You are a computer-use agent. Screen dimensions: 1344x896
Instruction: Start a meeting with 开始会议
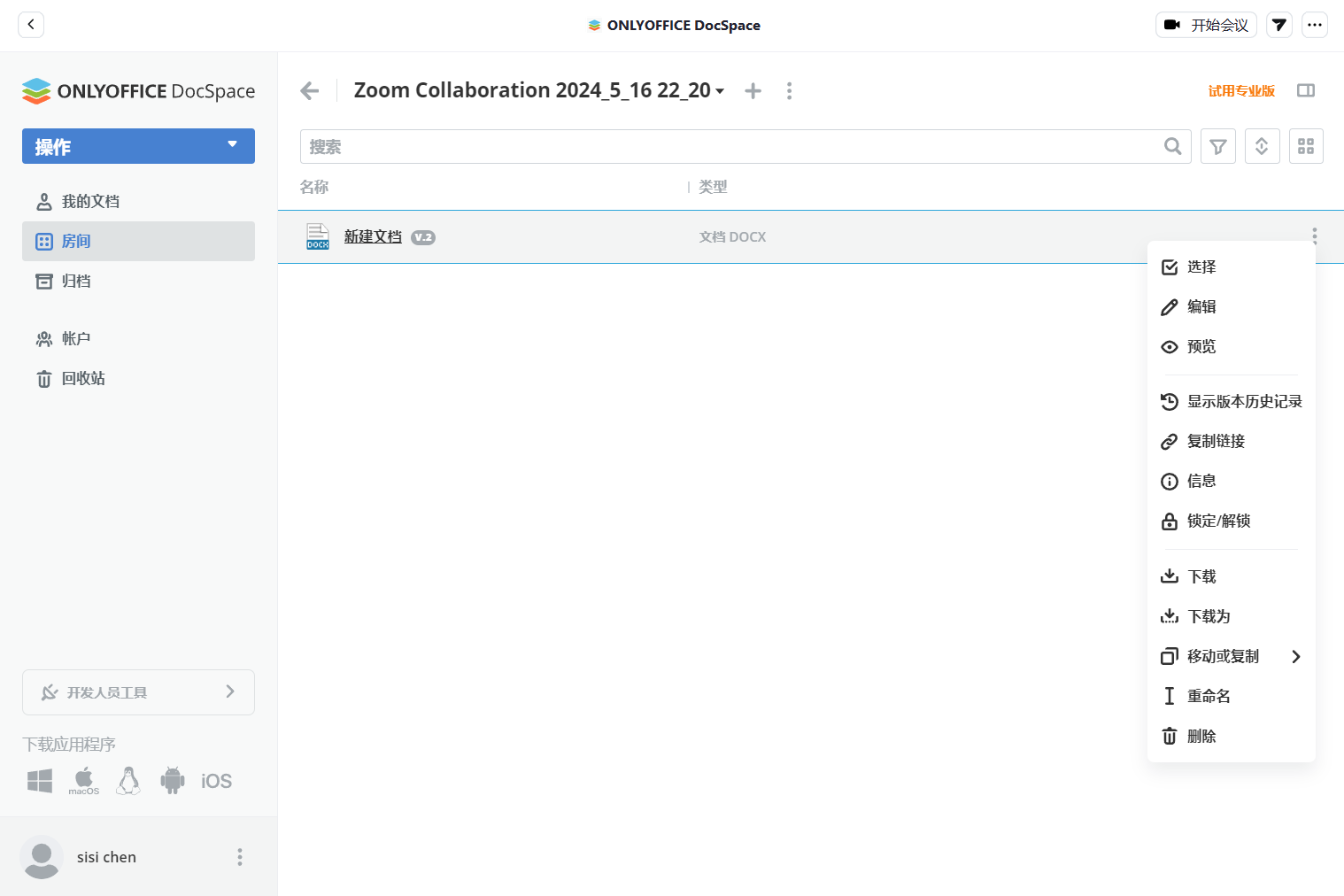(1206, 25)
